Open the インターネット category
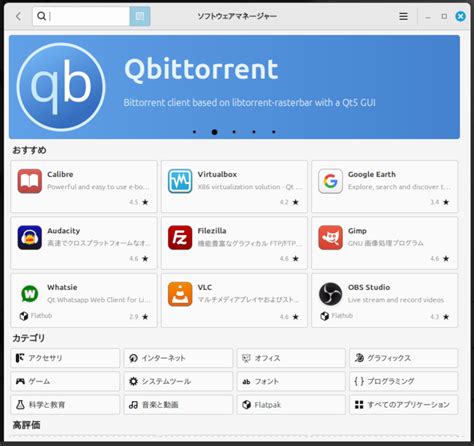Image resolution: width=474 pixels, height=446 pixels. (x=178, y=358)
